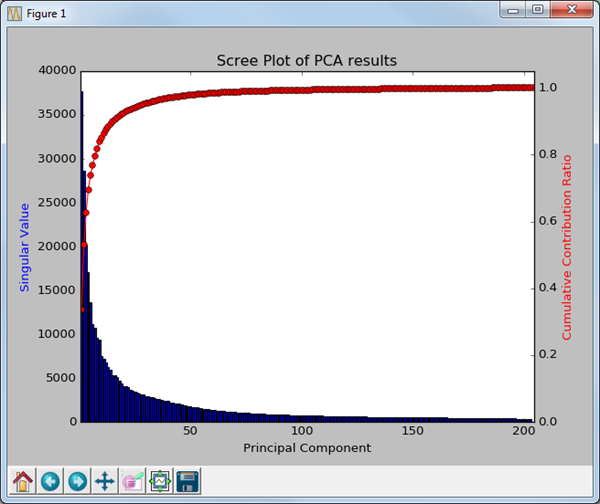Image resolution: width=600 pixels, height=504 pixels.
Task: Activate the Pan axes tool
Action: pos(104,481)
